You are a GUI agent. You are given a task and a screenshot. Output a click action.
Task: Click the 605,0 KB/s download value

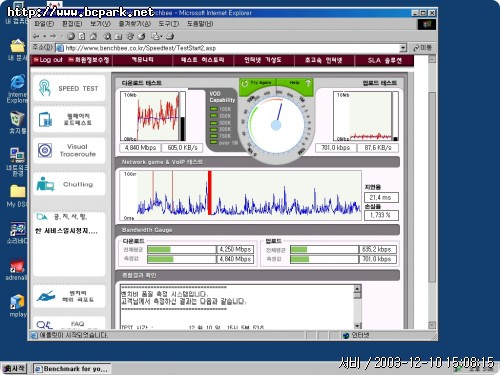(182, 148)
